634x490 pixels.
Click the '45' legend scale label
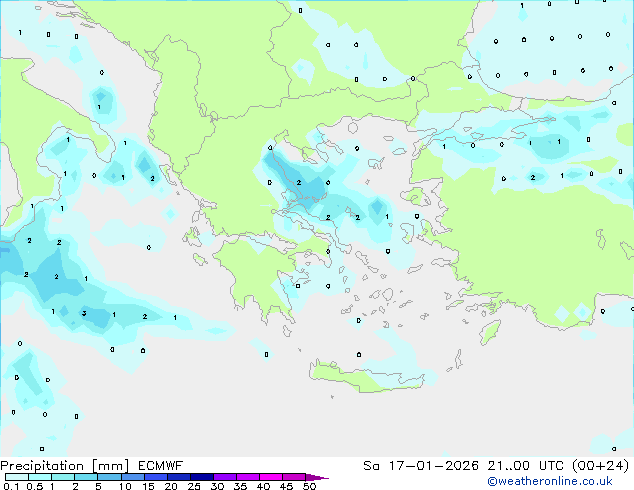pos(286,486)
